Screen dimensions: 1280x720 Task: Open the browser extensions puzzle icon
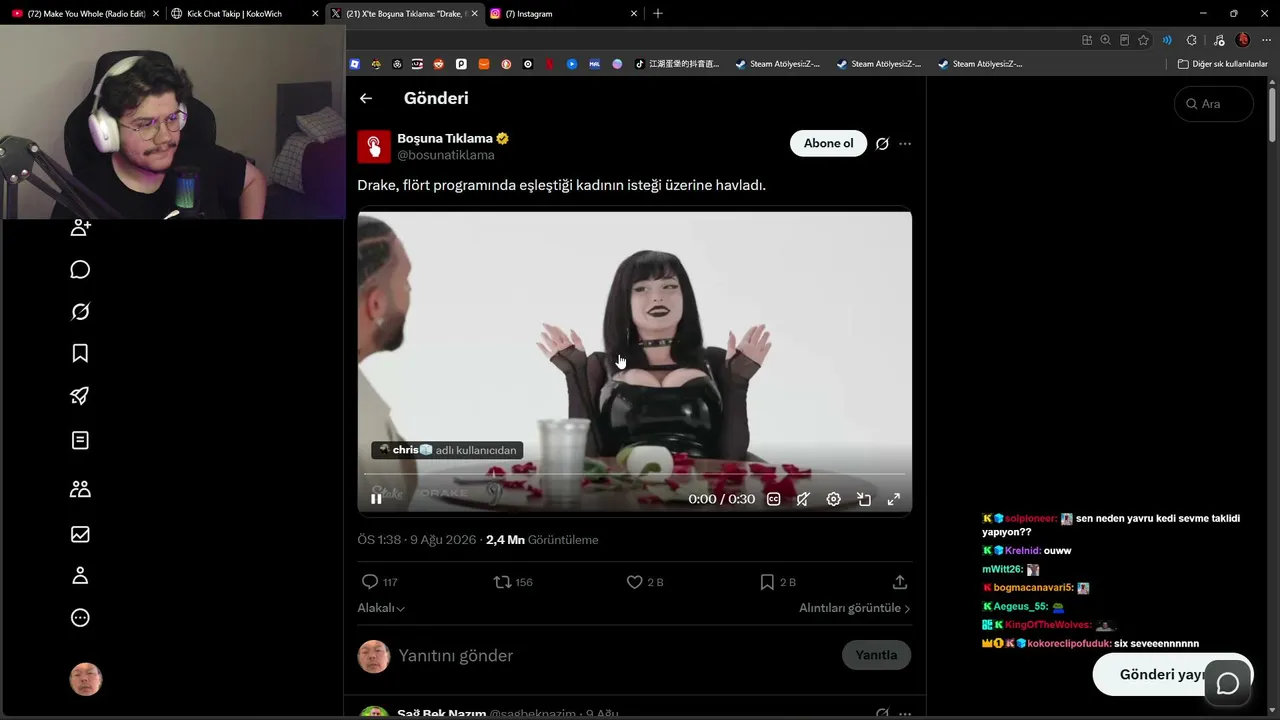pyautogui.click(x=1191, y=40)
